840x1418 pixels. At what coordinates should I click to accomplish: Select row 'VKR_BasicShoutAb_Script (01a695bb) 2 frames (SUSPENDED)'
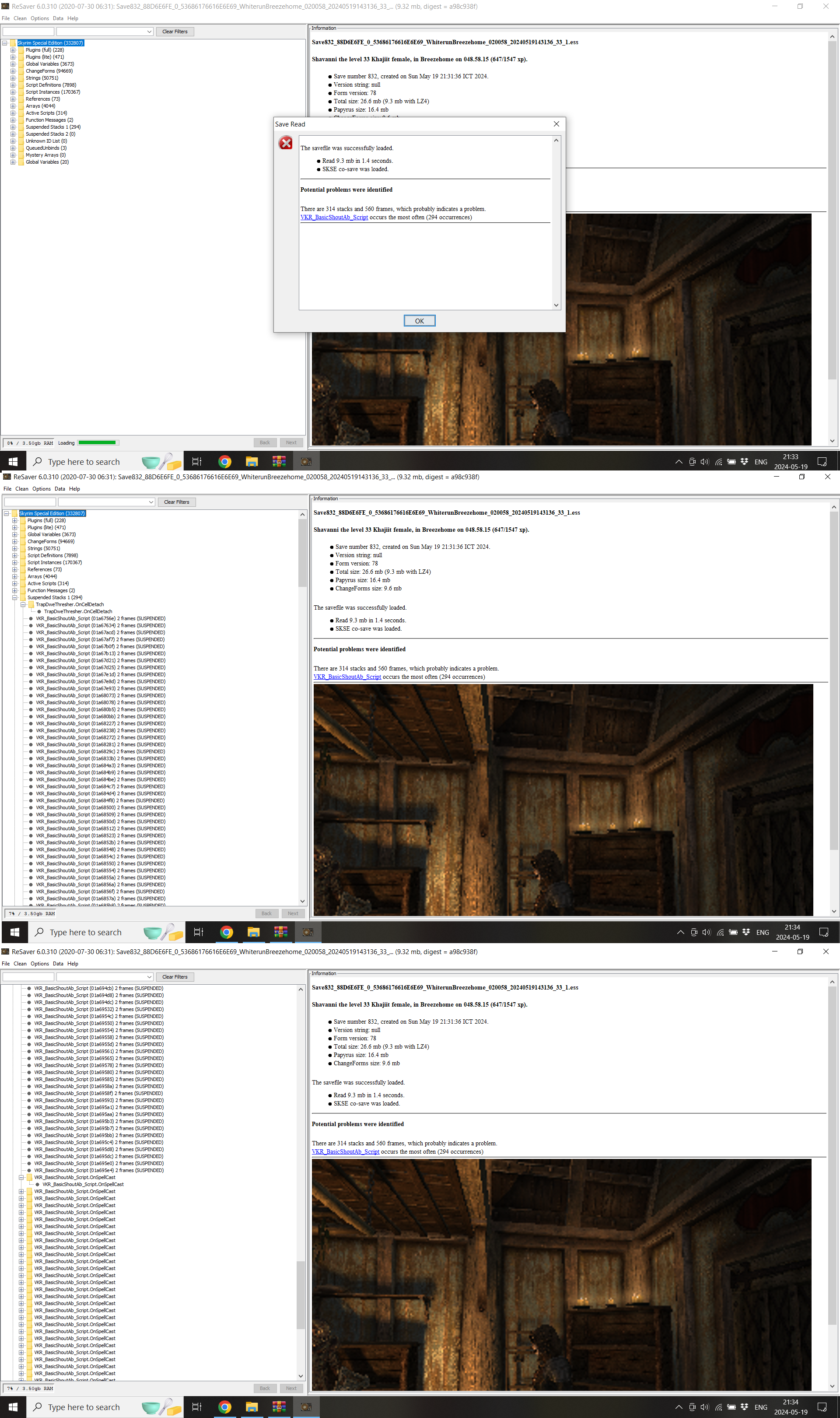99,1136
